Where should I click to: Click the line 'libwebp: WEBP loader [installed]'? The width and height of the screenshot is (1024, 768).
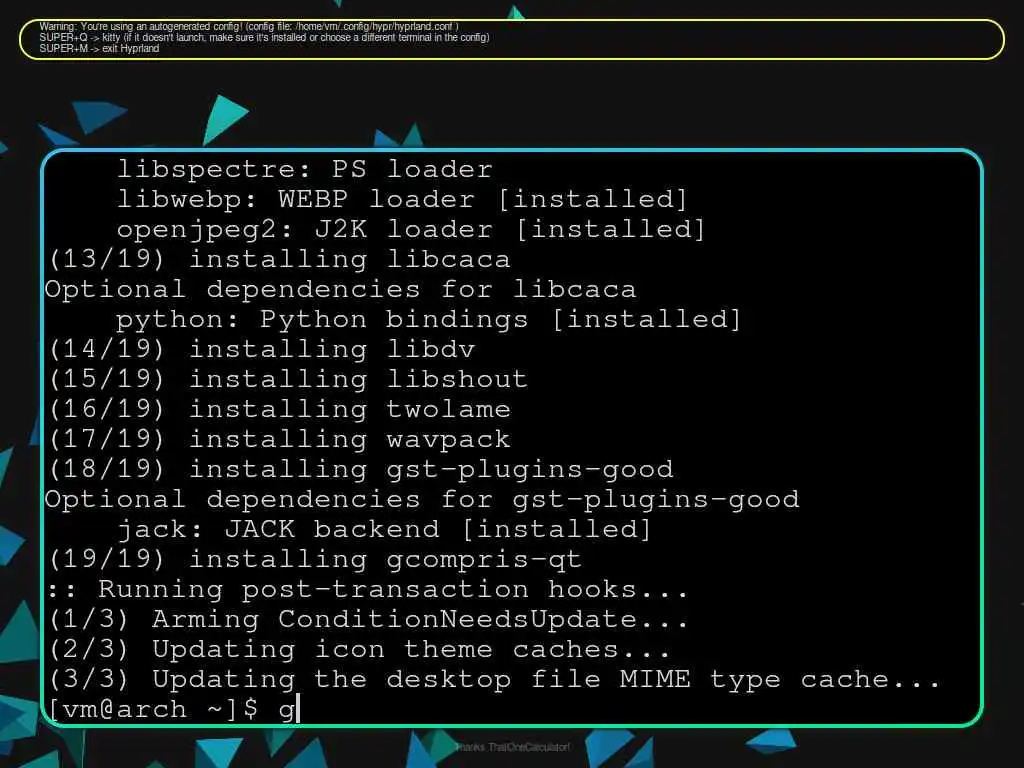point(402,199)
